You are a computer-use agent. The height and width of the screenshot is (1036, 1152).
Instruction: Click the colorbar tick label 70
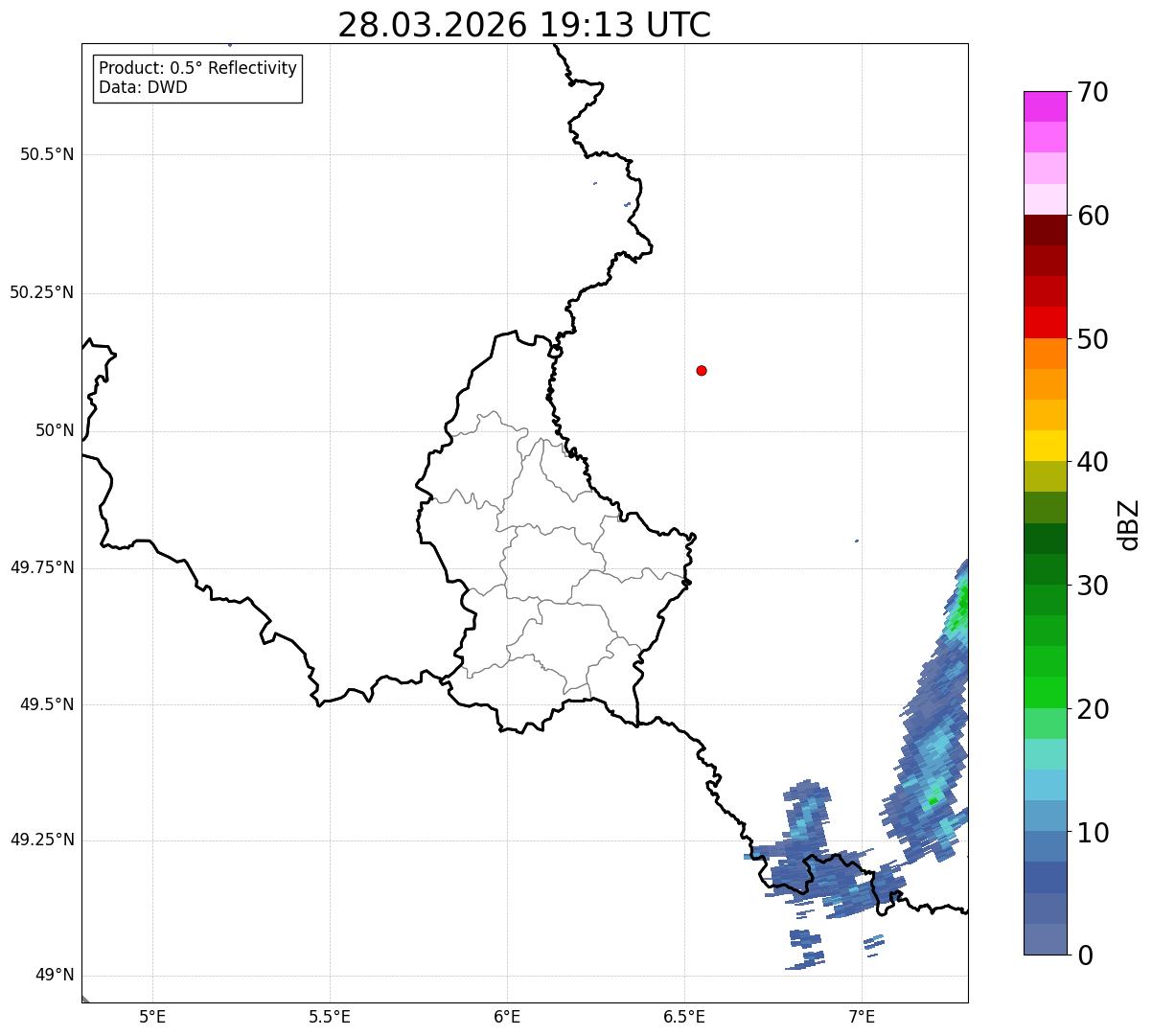[x=1093, y=93]
